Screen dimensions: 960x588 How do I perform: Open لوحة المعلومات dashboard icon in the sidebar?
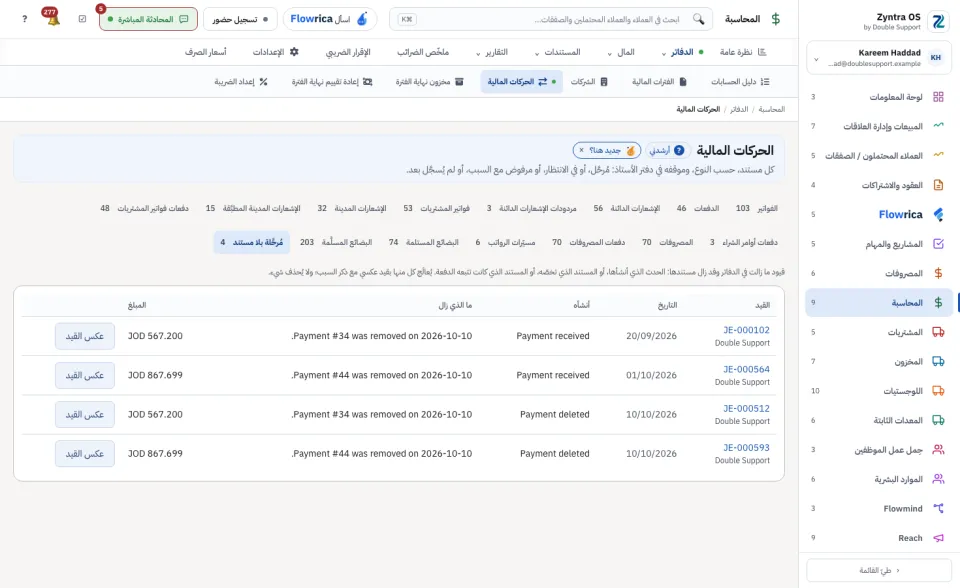938,97
